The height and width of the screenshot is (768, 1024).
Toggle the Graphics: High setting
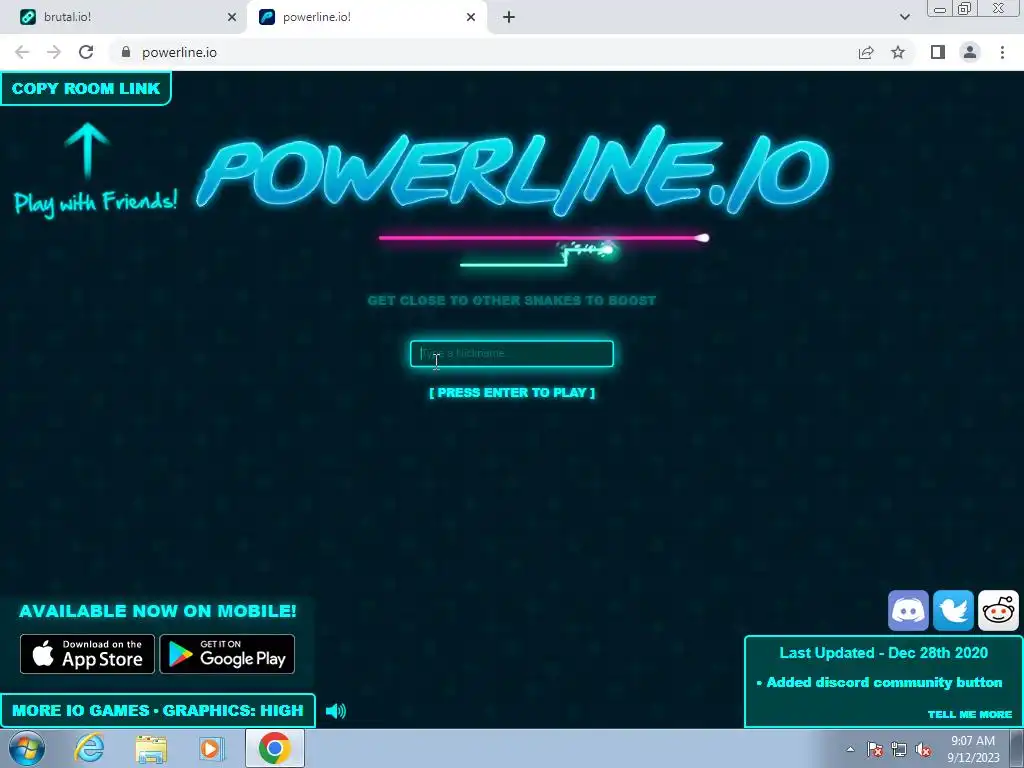[x=233, y=711]
